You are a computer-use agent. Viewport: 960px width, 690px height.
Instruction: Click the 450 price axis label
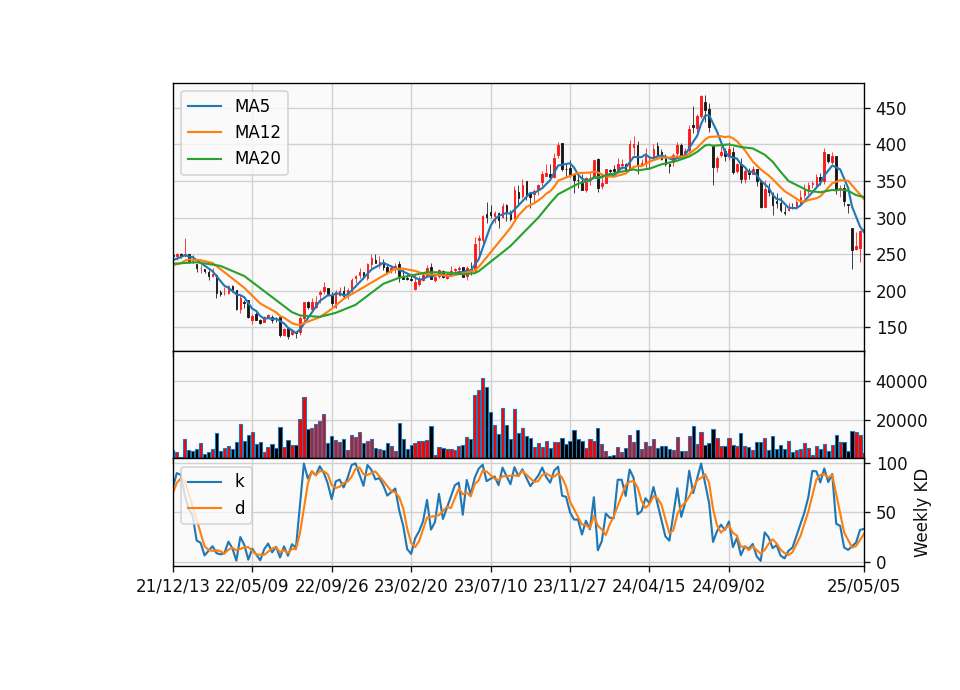pos(891,109)
